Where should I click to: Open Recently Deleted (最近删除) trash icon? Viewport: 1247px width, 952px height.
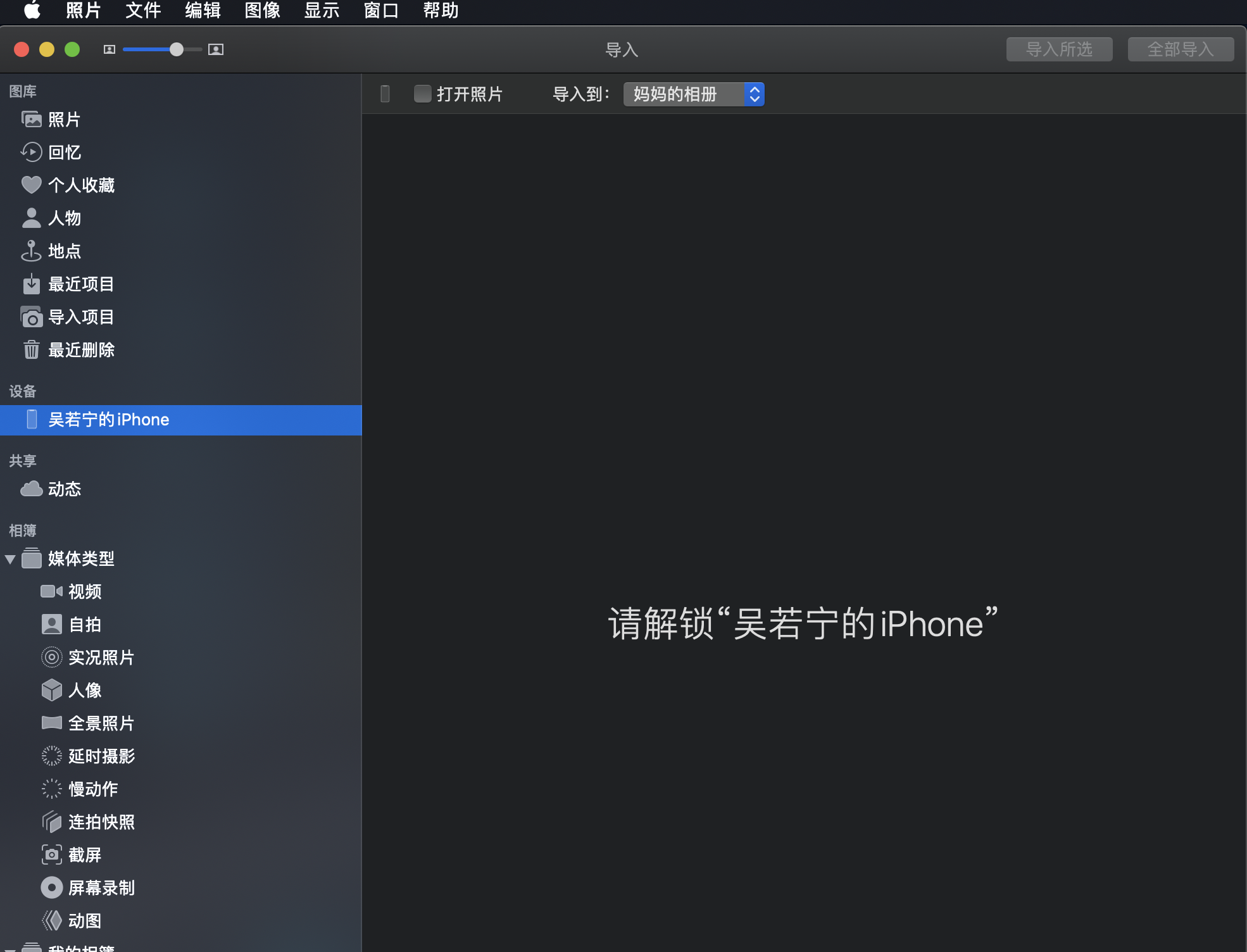(x=31, y=349)
